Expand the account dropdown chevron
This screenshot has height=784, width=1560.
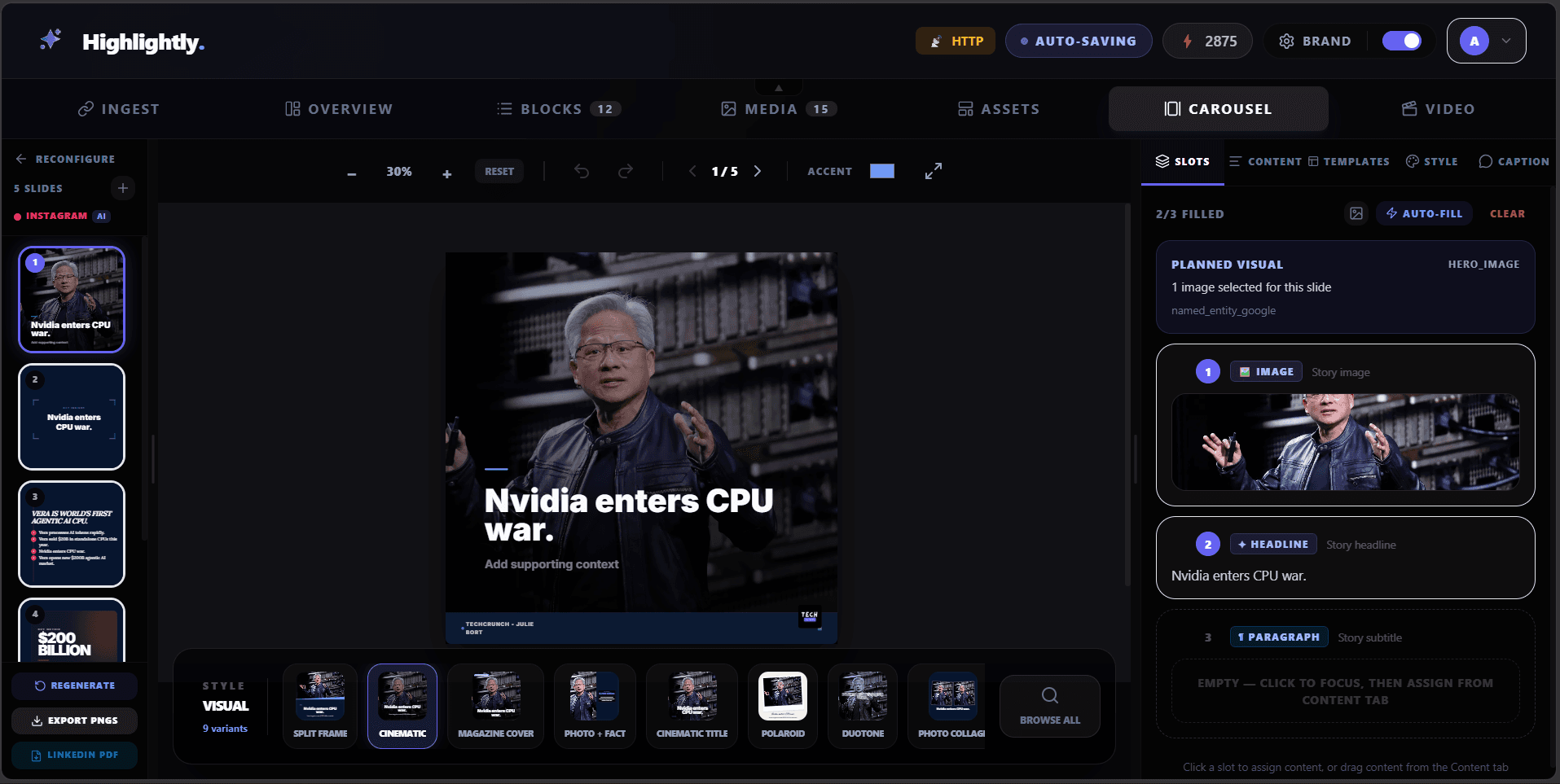tap(1506, 41)
